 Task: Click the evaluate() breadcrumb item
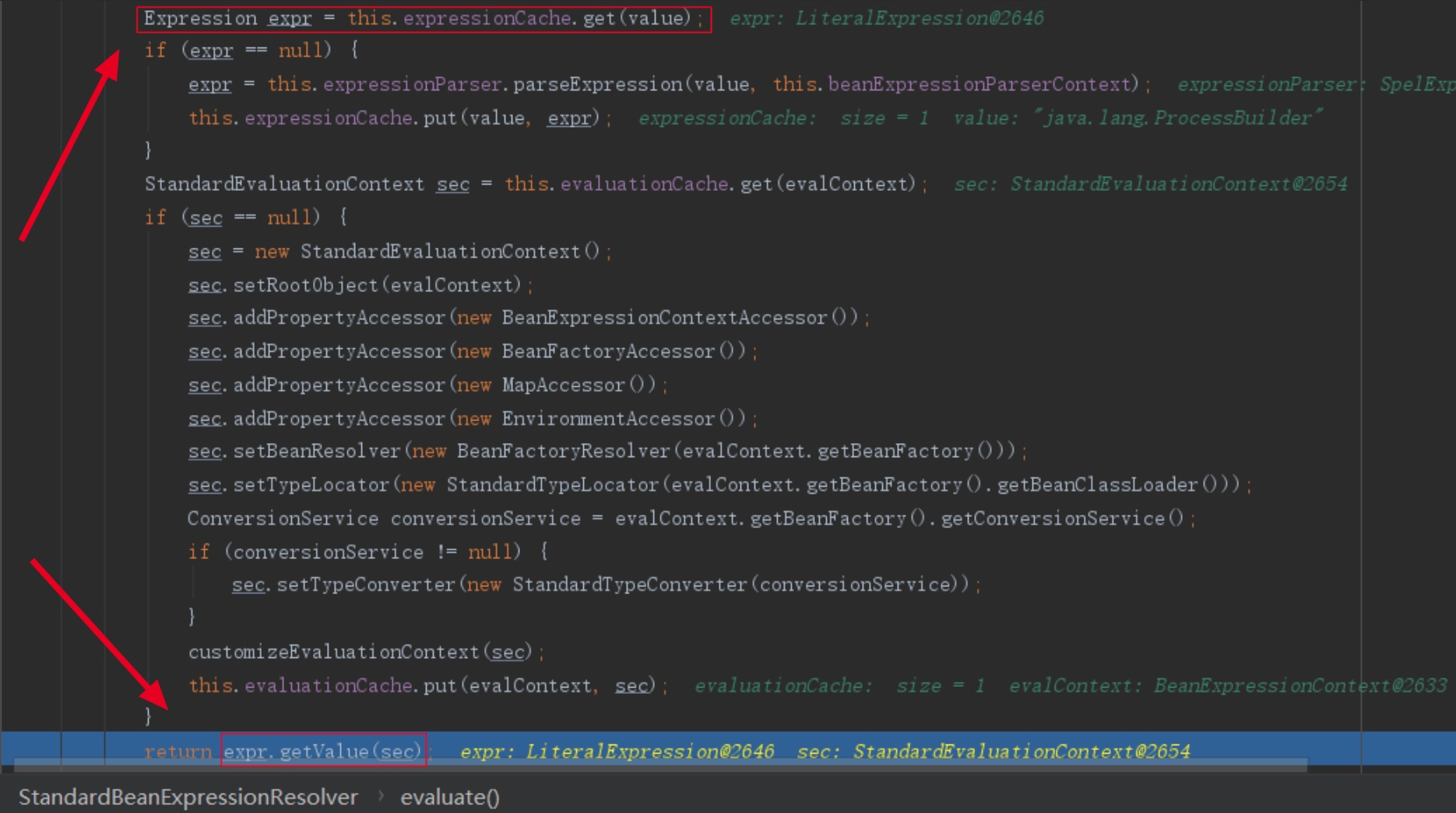pos(449,797)
